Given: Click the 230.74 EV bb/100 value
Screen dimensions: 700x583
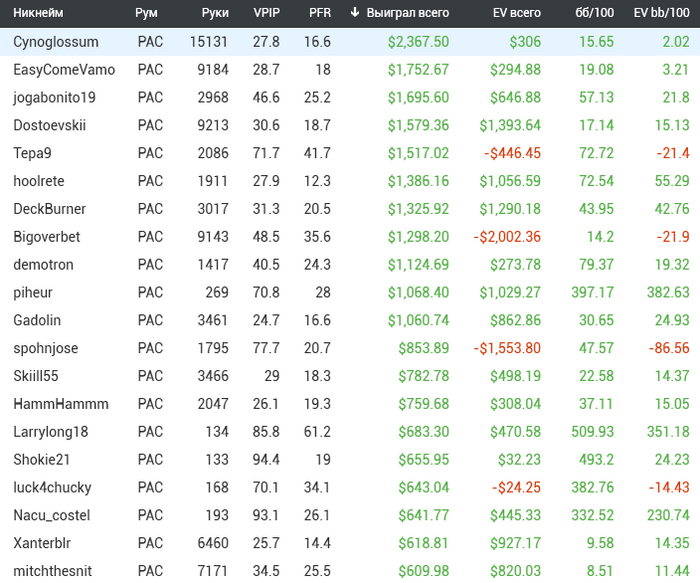Looking at the screenshot, I should click(x=668, y=515).
